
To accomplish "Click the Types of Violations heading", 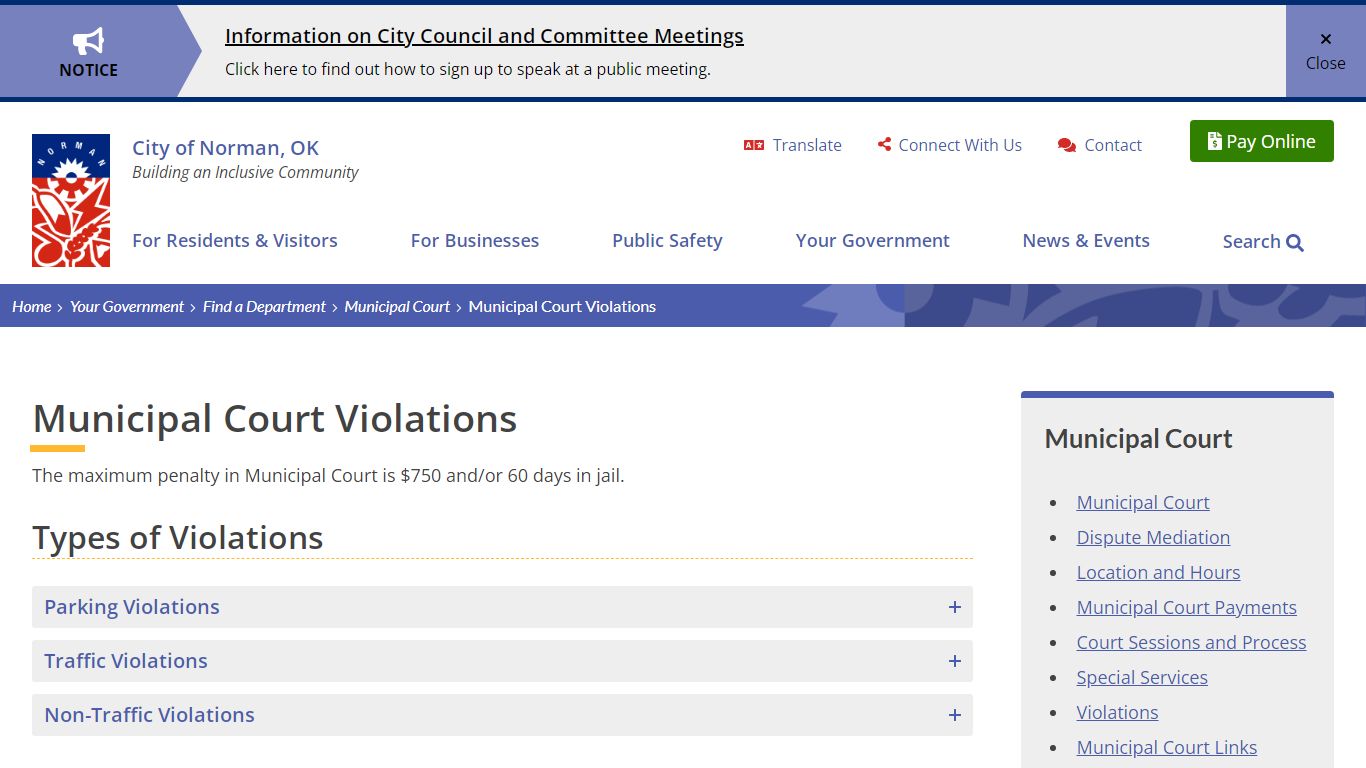I will (x=177, y=538).
